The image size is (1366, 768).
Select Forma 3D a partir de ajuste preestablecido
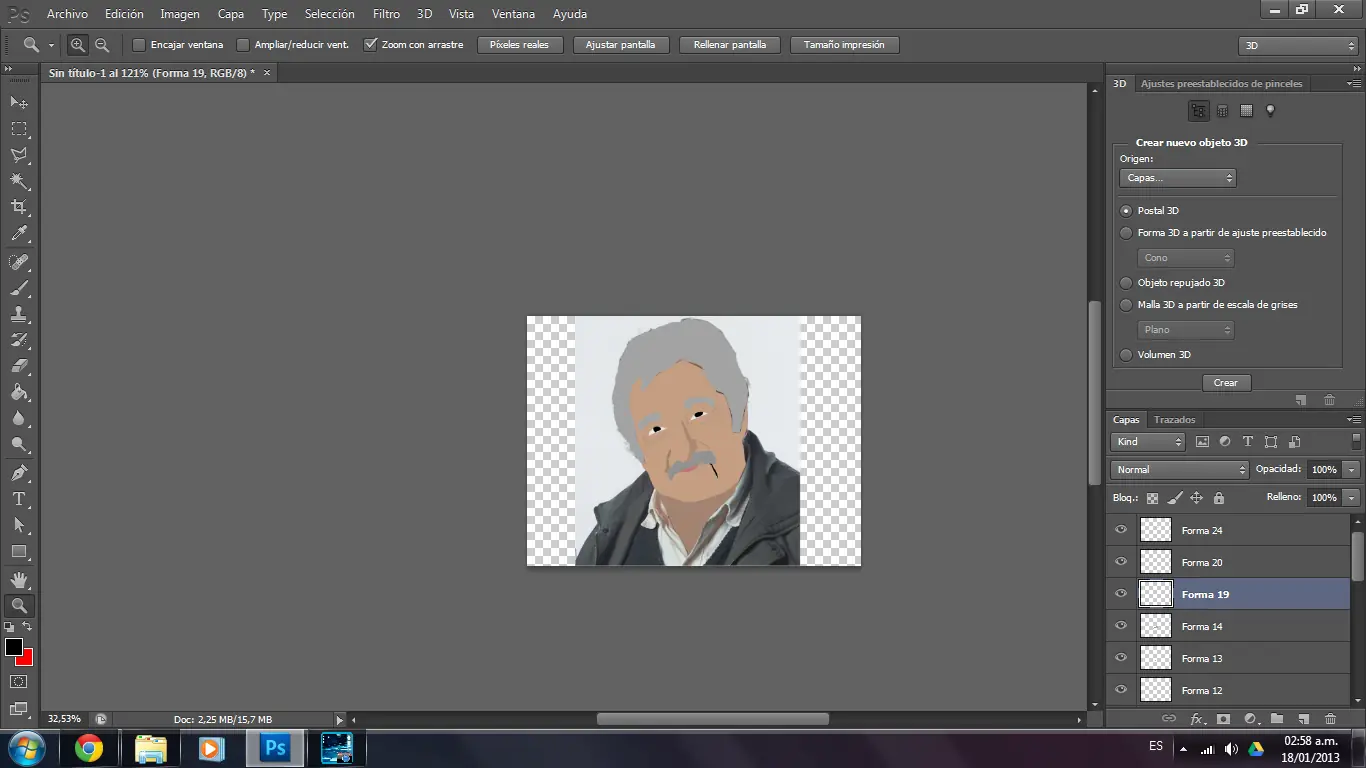[1126, 233]
